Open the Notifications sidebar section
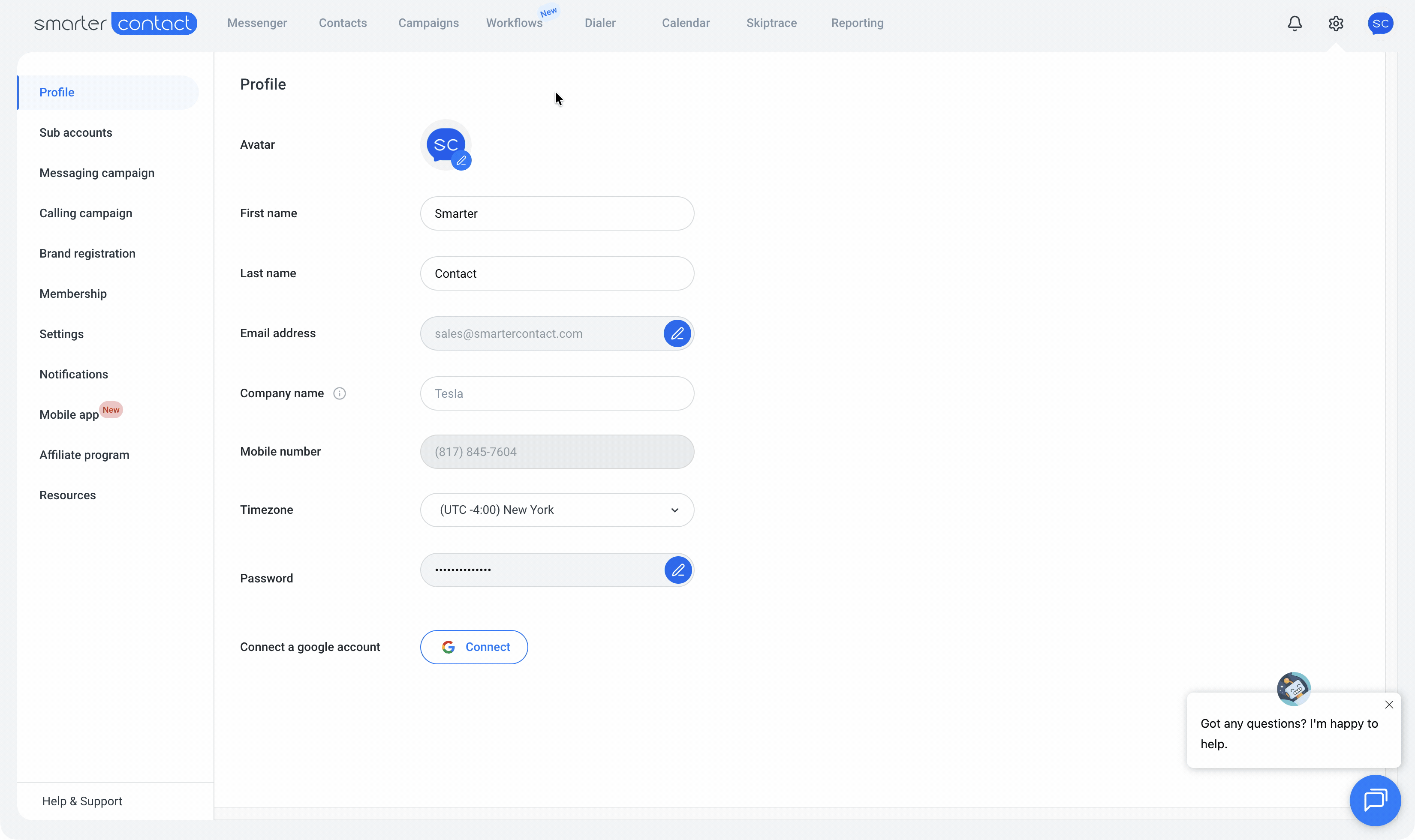Image resolution: width=1415 pixels, height=840 pixels. point(74,374)
